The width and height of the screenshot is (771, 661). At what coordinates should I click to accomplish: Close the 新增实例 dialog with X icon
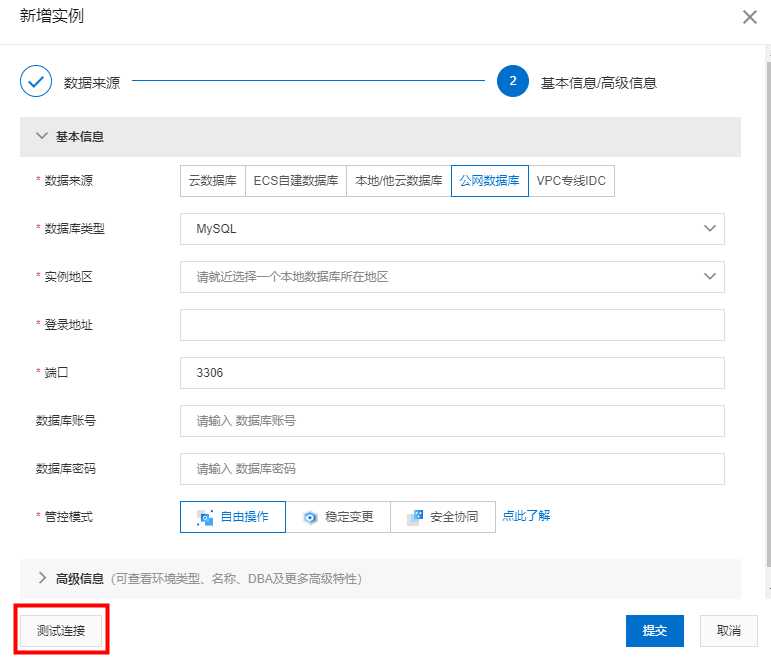(x=749, y=17)
